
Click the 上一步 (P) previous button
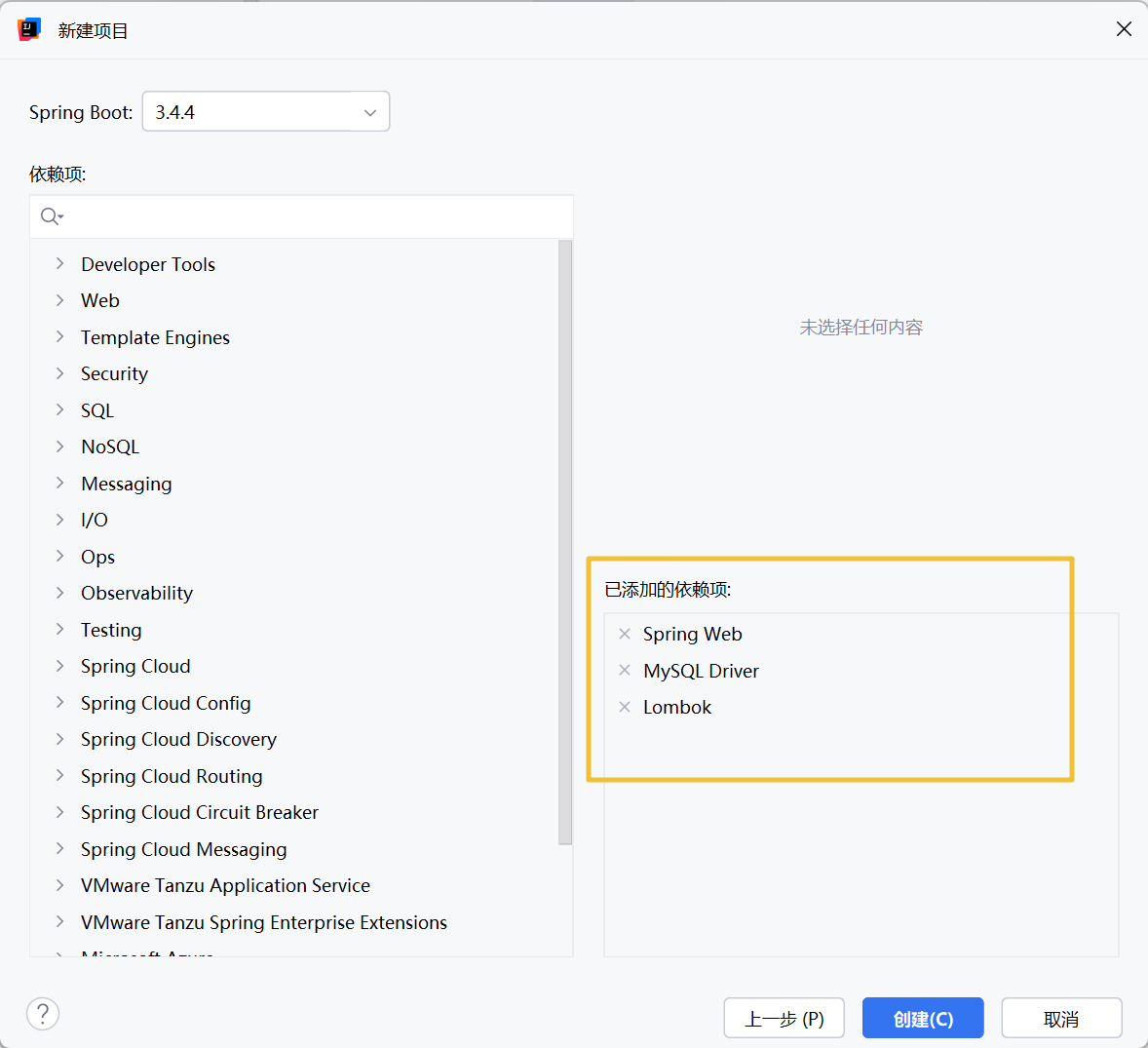click(784, 1018)
